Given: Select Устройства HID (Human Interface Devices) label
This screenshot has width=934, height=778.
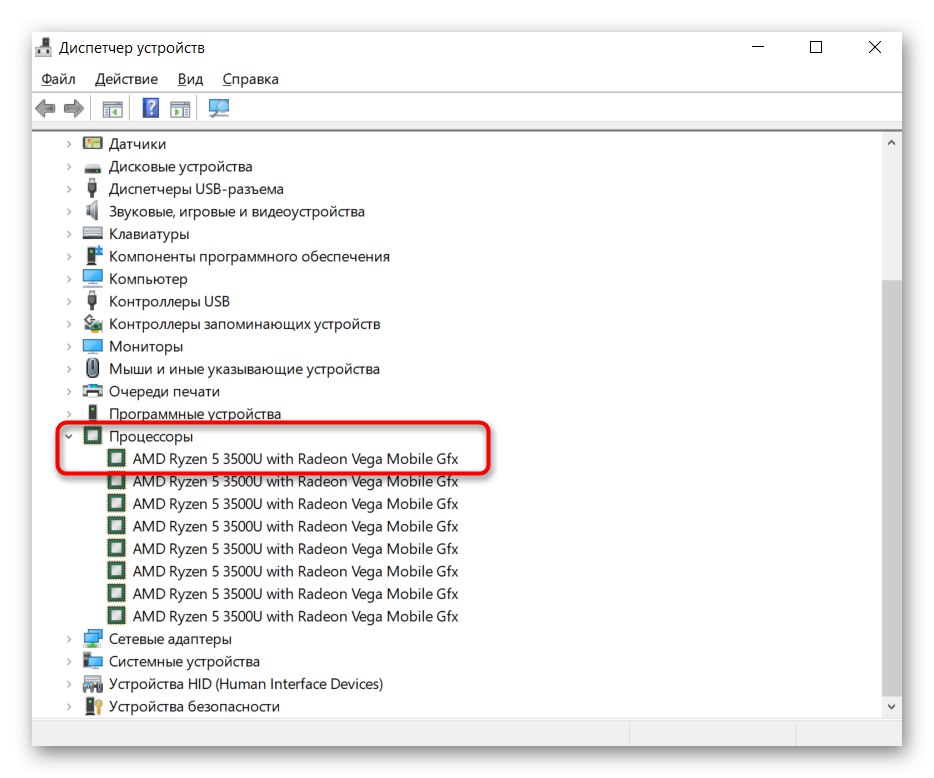Looking at the screenshot, I should click(245, 684).
